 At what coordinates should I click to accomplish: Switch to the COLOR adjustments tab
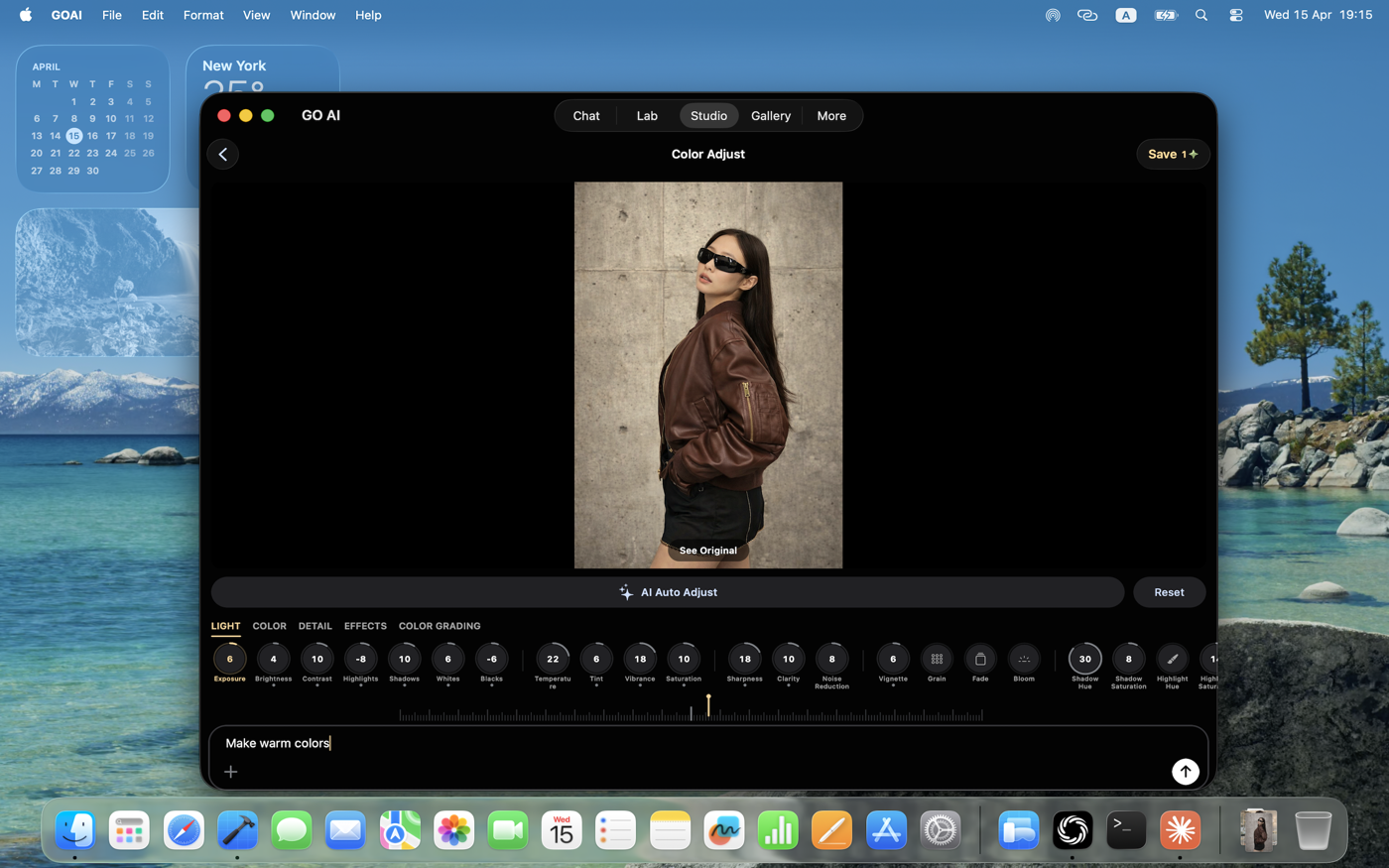[x=269, y=626]
